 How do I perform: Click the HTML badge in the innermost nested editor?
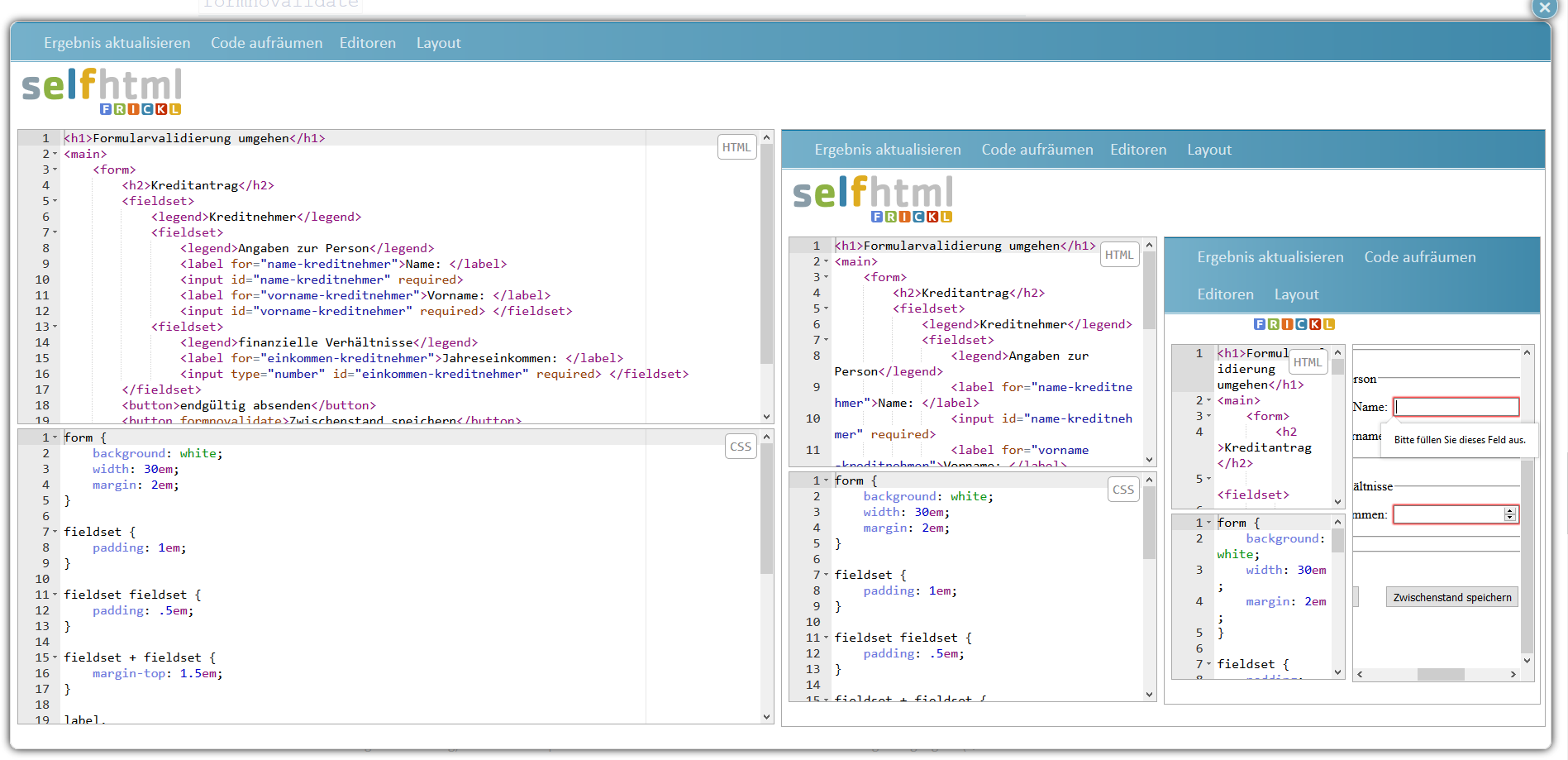point(1308,361)
